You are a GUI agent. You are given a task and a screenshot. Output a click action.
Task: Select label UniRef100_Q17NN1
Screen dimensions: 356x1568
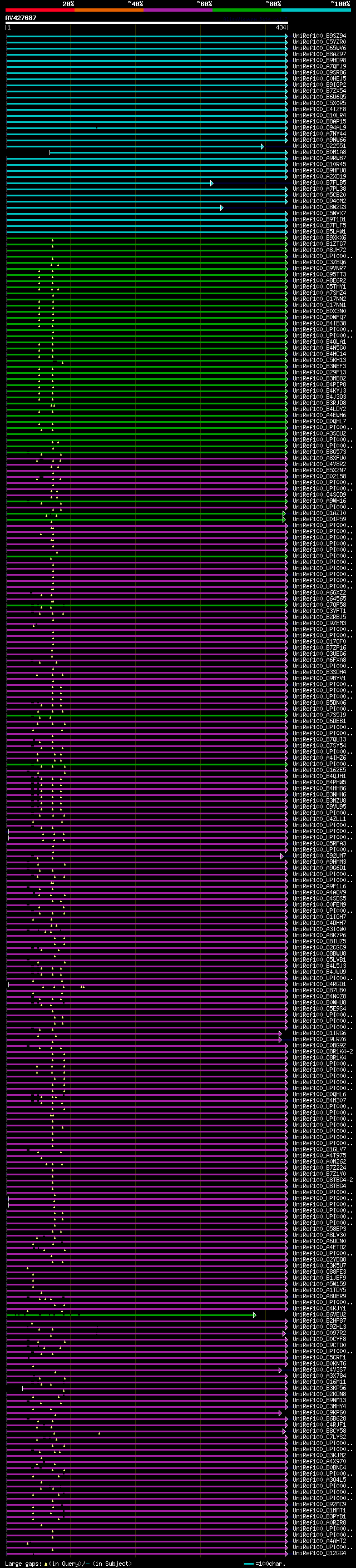(319, 305)
